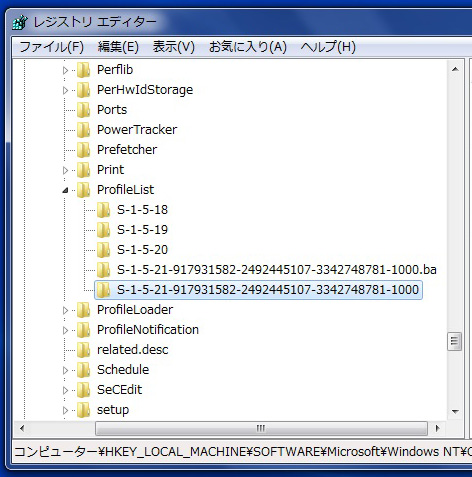Screen dimensions: 472x477
Task: Expand the PerHwIdStorage key
Action: pos(65,90)
